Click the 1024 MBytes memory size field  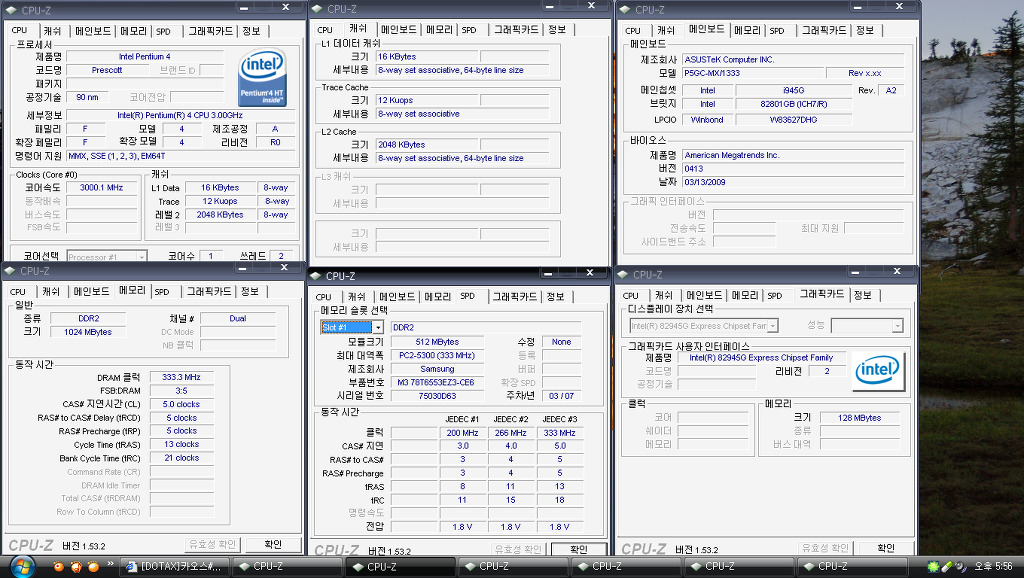click(88, 332)
